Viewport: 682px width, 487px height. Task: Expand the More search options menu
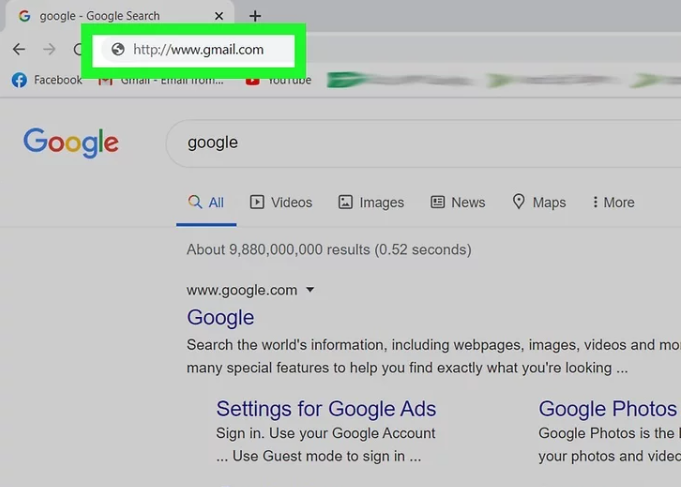point(613,202)
